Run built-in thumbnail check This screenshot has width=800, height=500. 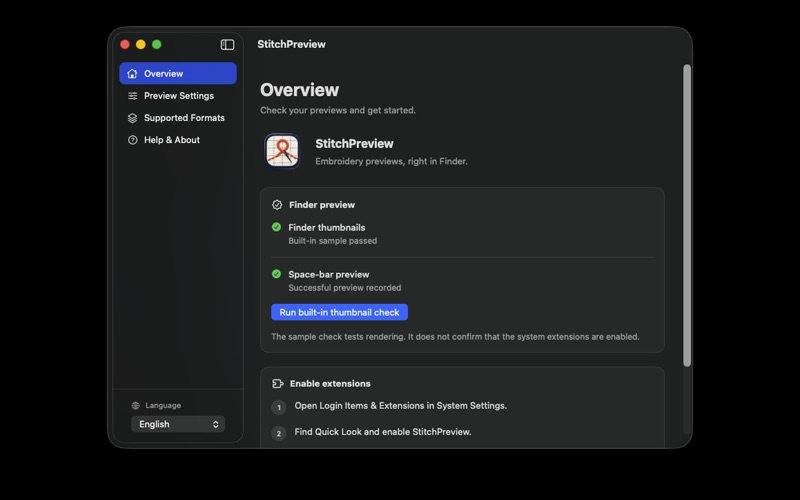(339, 312)
